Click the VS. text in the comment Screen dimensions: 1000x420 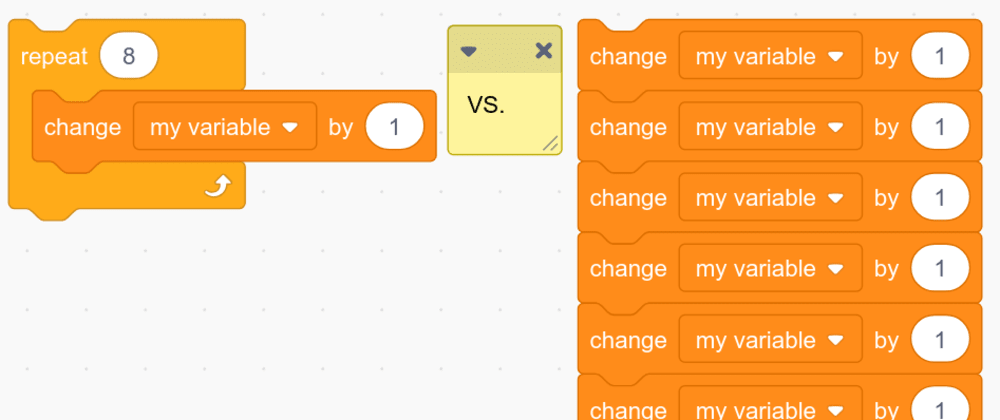(486, 105)
